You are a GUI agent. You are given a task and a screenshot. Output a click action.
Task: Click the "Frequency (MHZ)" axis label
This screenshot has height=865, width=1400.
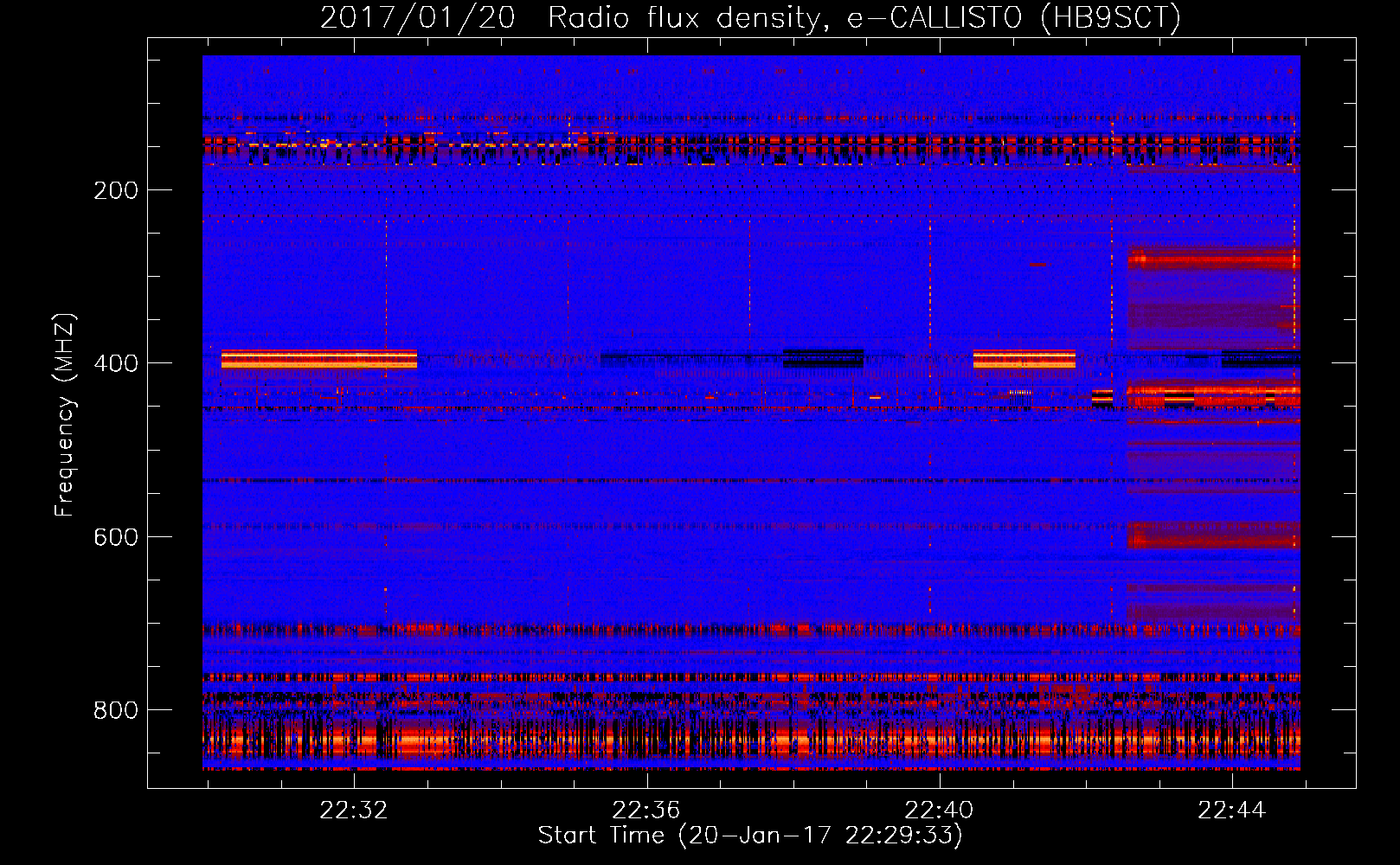(65, 414)
